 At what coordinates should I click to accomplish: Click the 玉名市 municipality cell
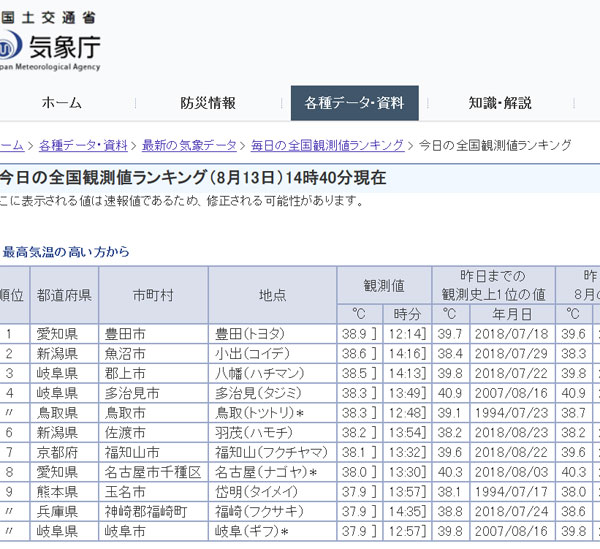(x=153, y=492)
